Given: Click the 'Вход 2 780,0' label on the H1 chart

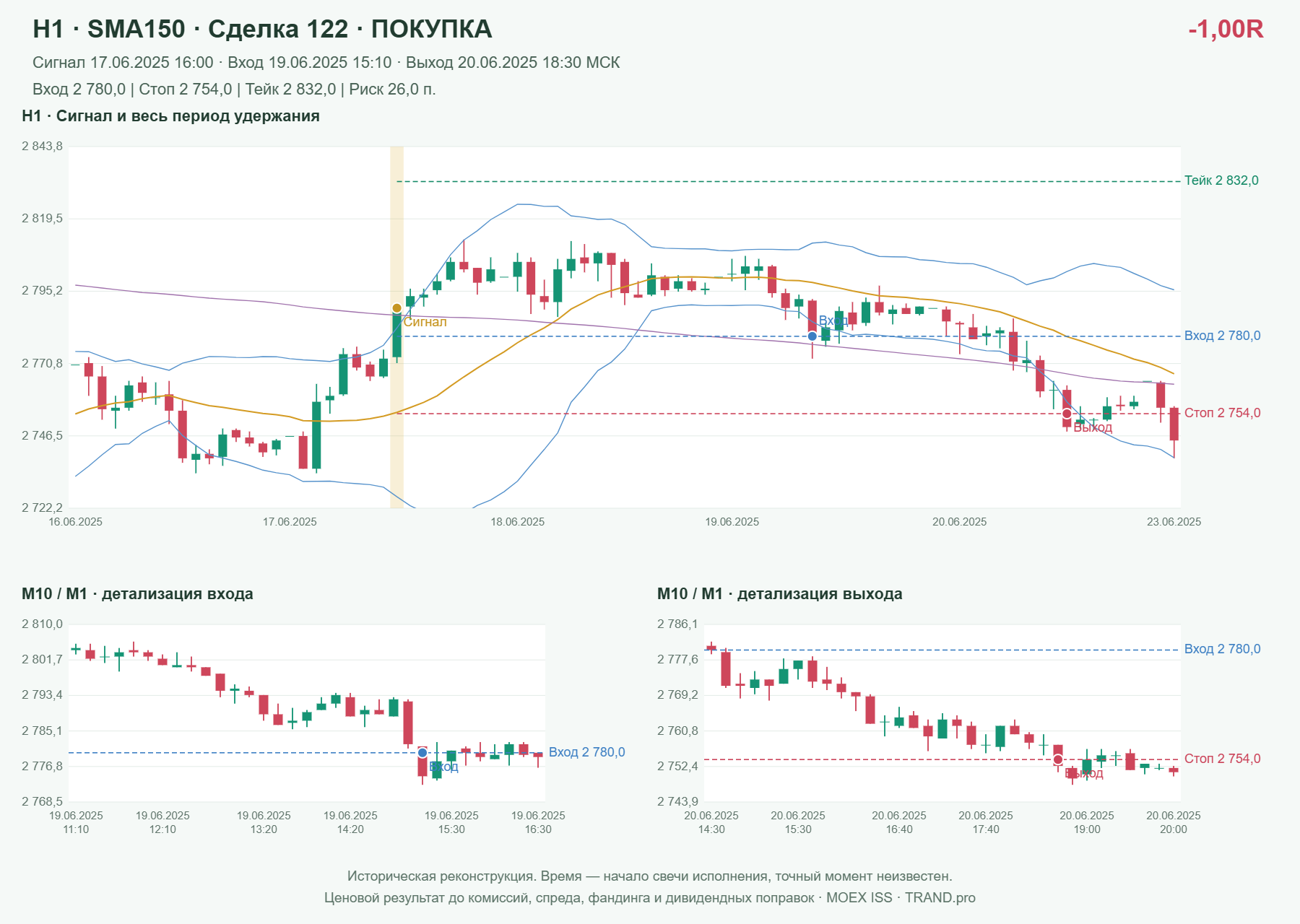Looking at the screenshot, I should 1222,336.
